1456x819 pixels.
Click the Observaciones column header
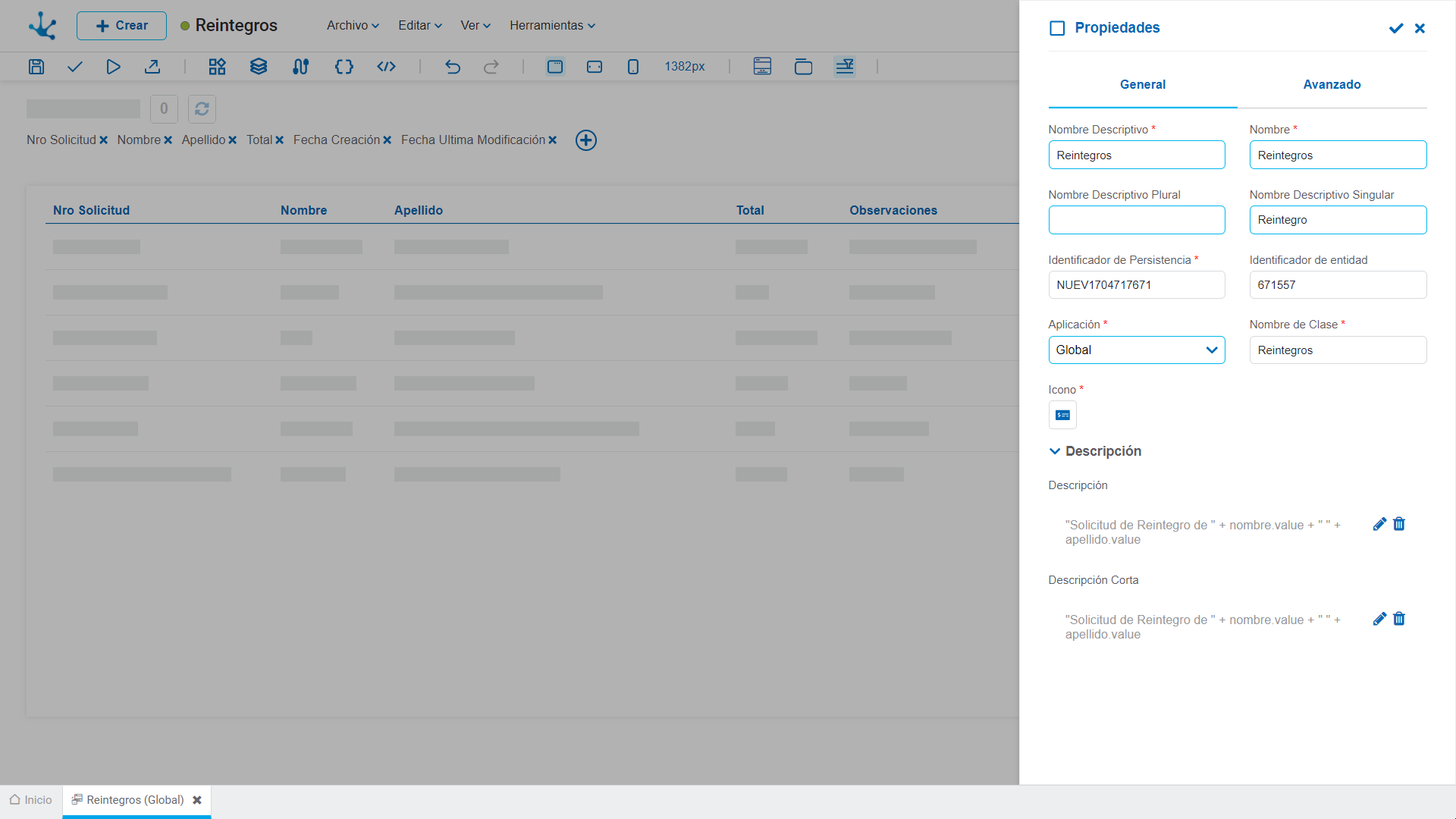893,210
